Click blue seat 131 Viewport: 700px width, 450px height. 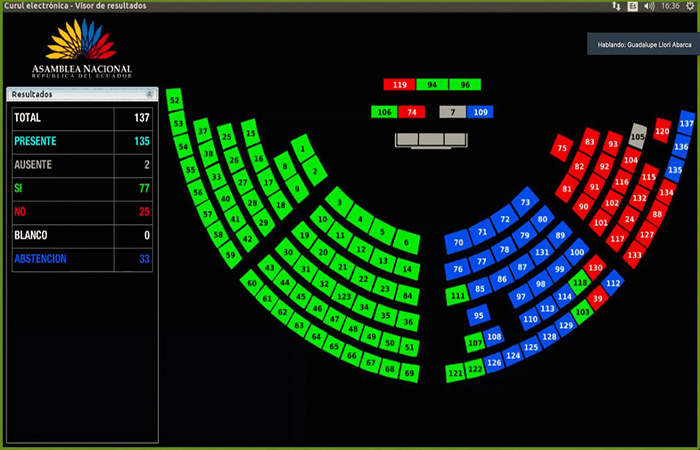542,252
